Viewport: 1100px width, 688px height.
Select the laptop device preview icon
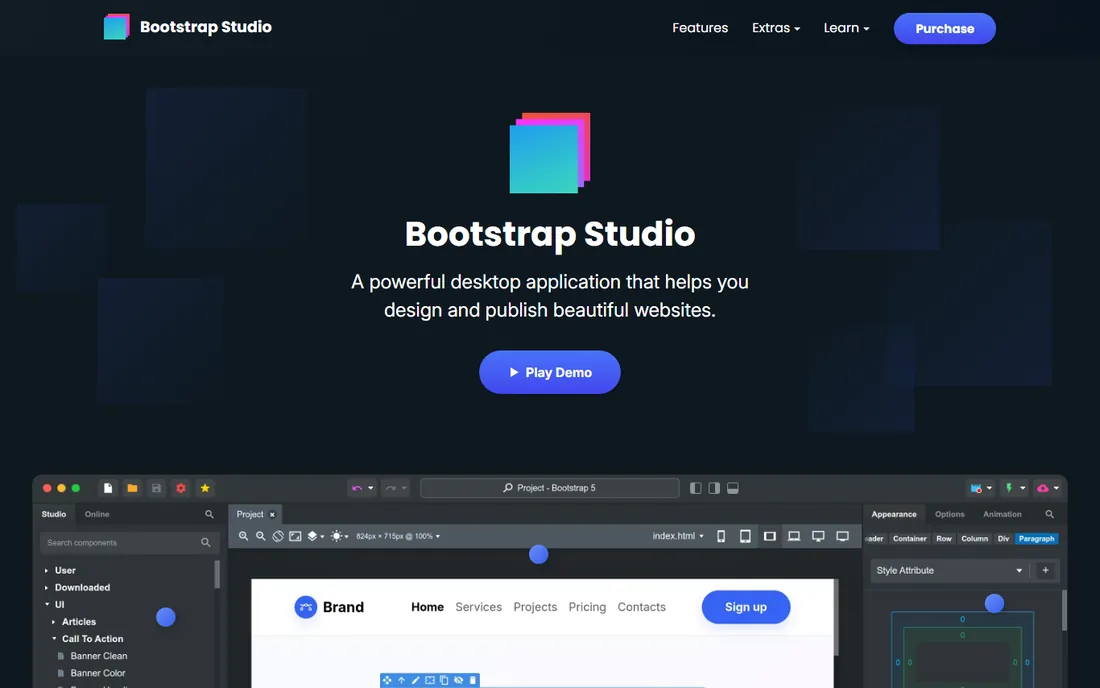[794, 536]
